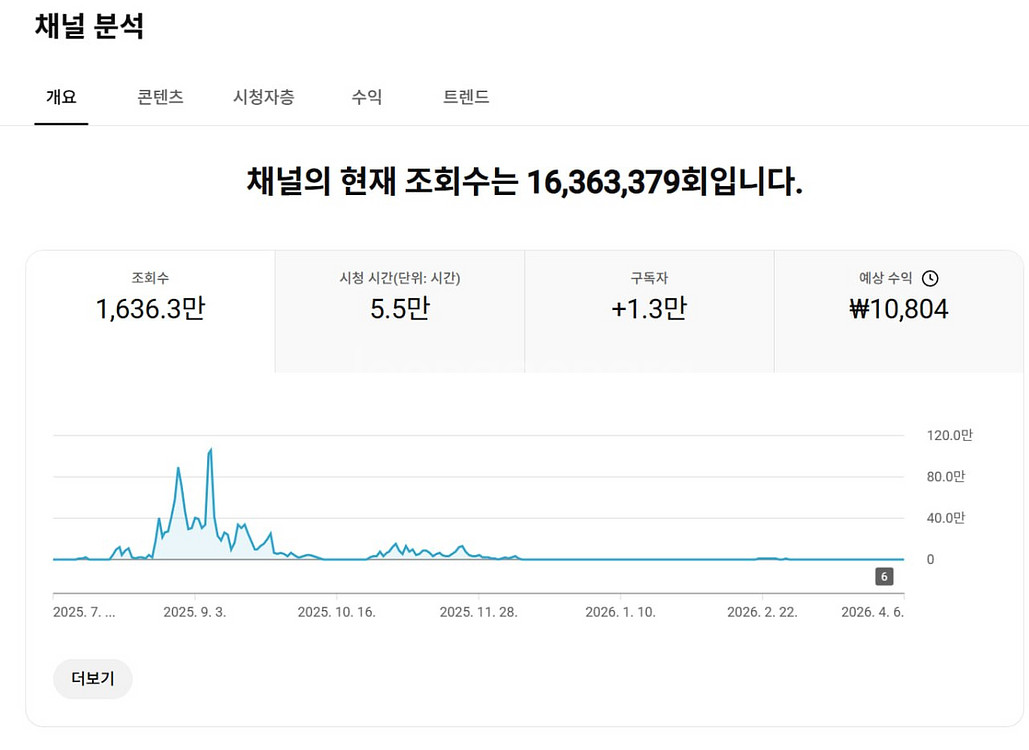Click the tallest peak of the views chart
Image resolution: width=1029 pixels, height=750 pixels.
coord(210,450)
